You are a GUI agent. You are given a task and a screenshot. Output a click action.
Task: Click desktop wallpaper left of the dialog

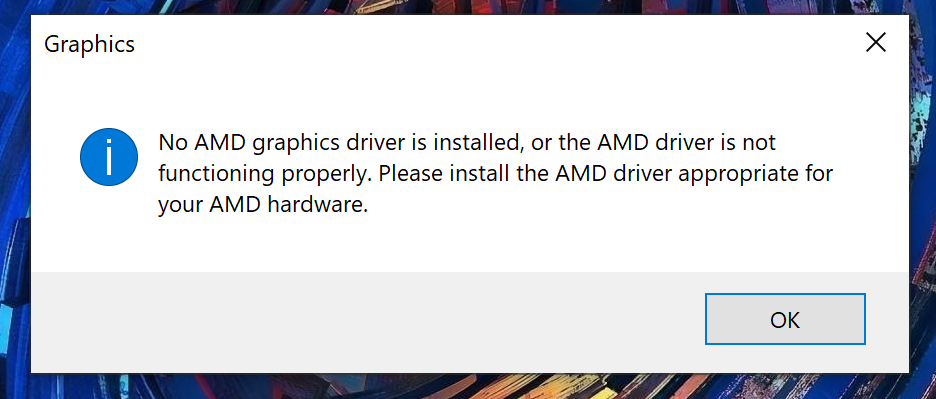coord(15,197)
